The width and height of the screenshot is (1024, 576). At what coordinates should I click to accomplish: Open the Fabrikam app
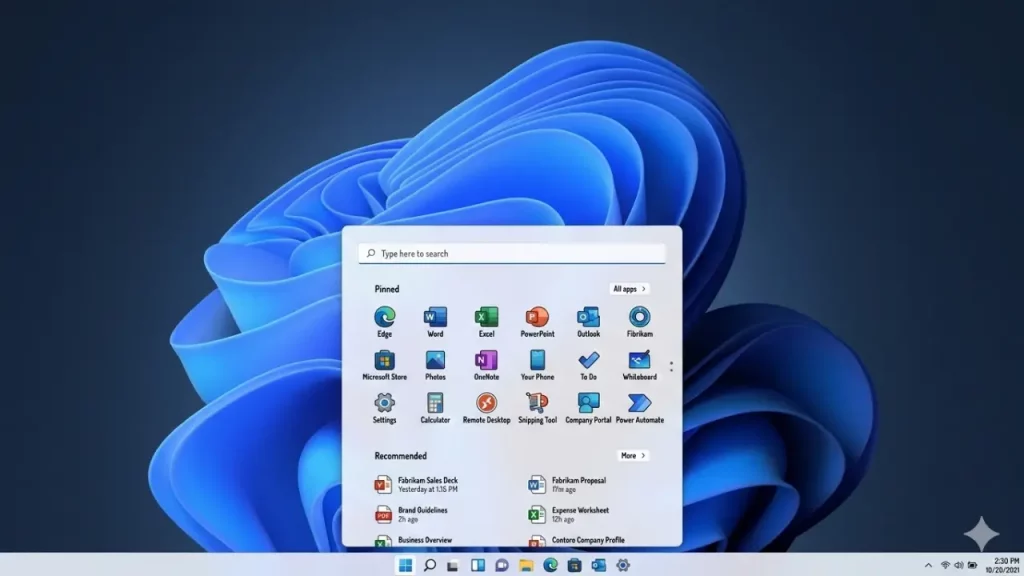tap(638, 316)
